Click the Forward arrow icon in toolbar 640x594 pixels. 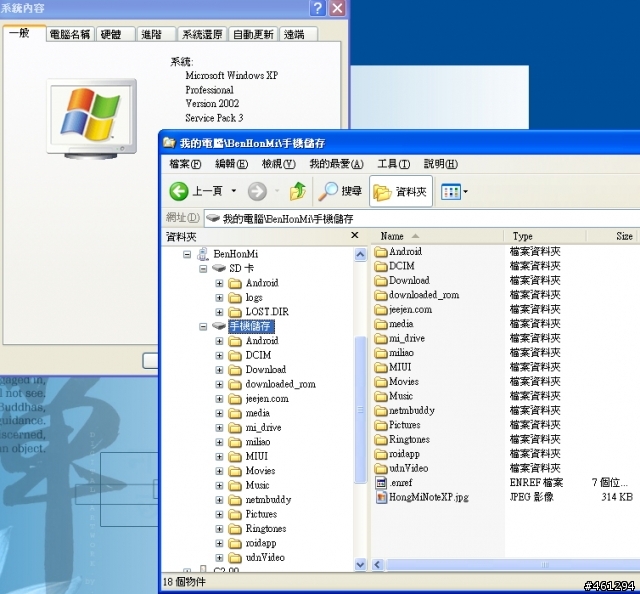[257, 191]
